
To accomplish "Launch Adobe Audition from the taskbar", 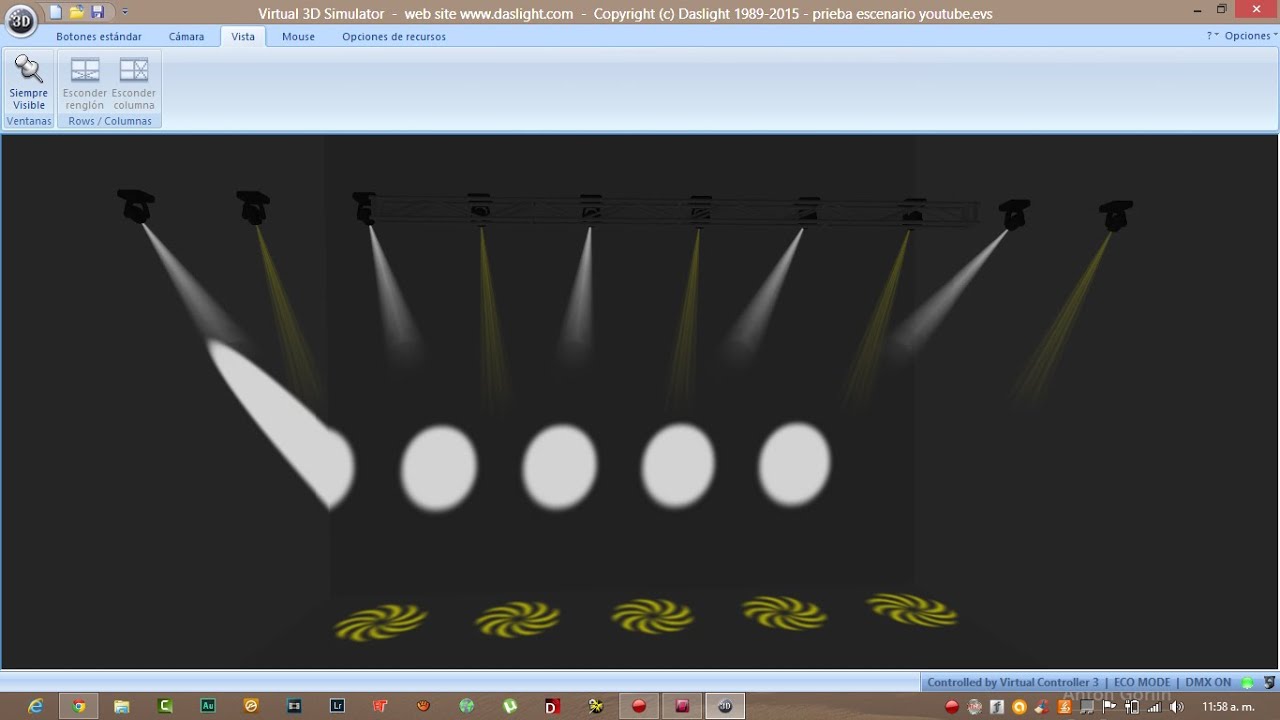I will pyautogui.click(x=208, y=706).
